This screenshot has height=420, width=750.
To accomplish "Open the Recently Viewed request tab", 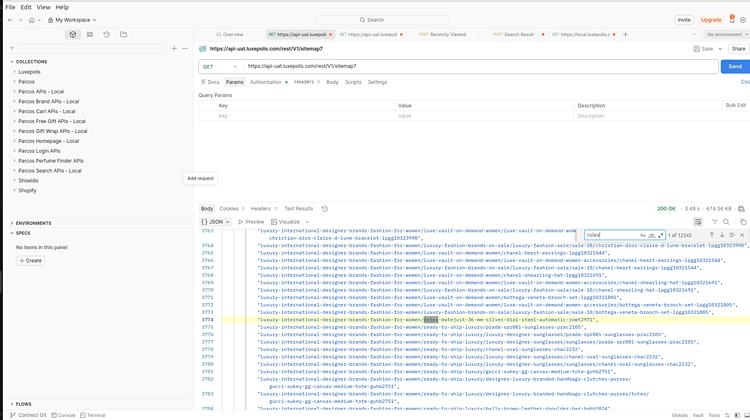I will pos(442,34).
